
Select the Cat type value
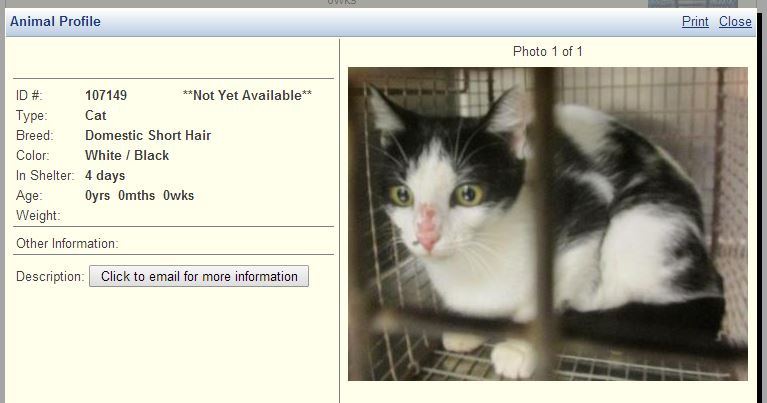(x=95, y=115)
